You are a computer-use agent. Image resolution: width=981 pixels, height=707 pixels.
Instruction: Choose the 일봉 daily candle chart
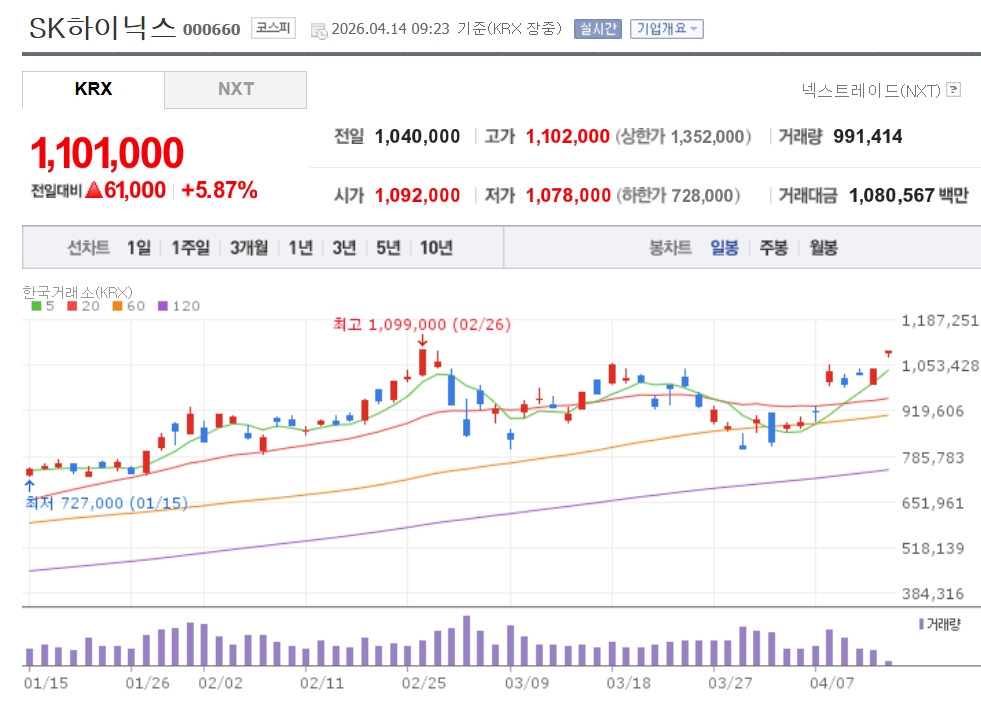pyautogui.click(x=724, y=248)
